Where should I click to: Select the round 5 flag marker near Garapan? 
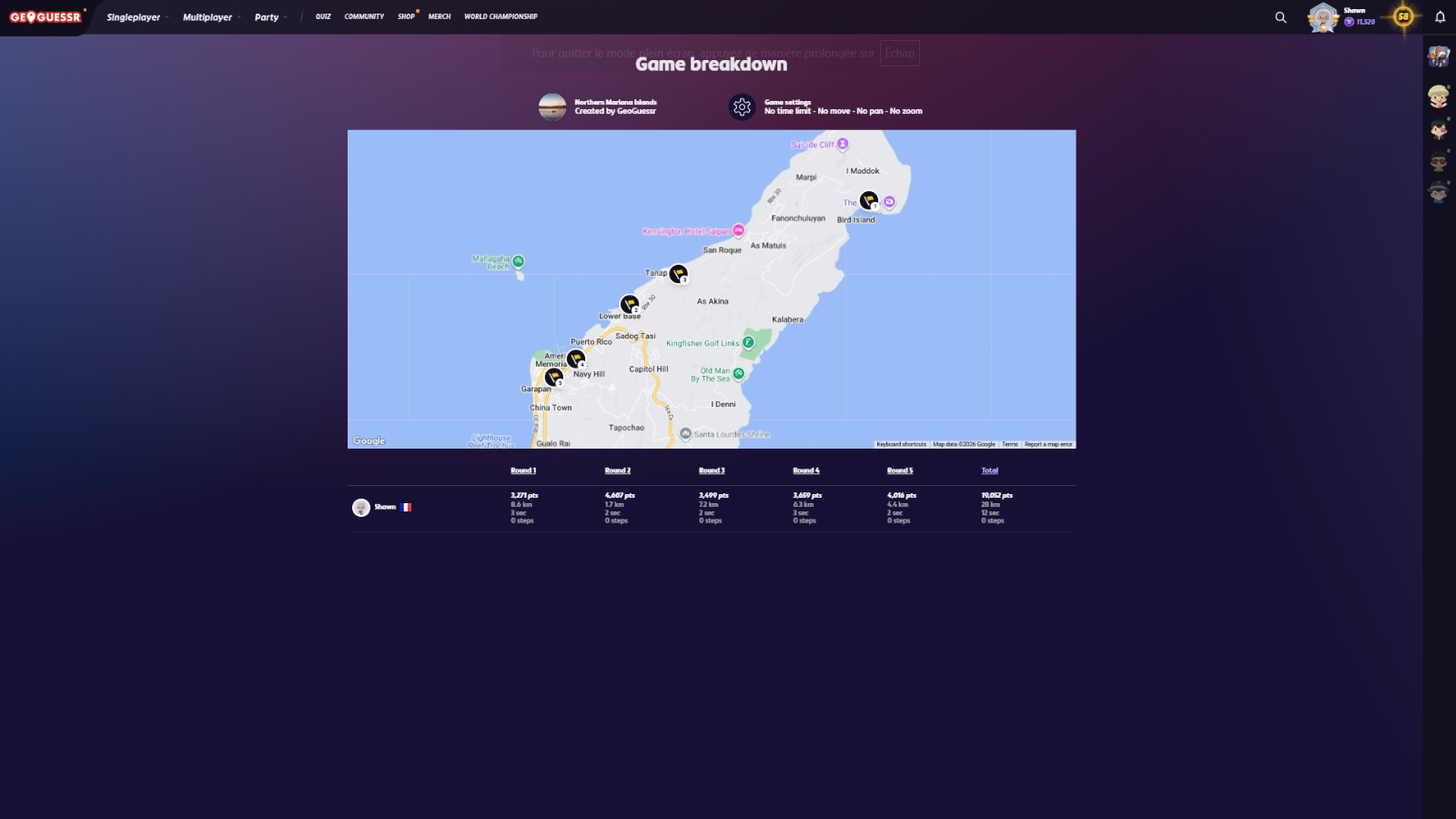(x=553, y=377)
